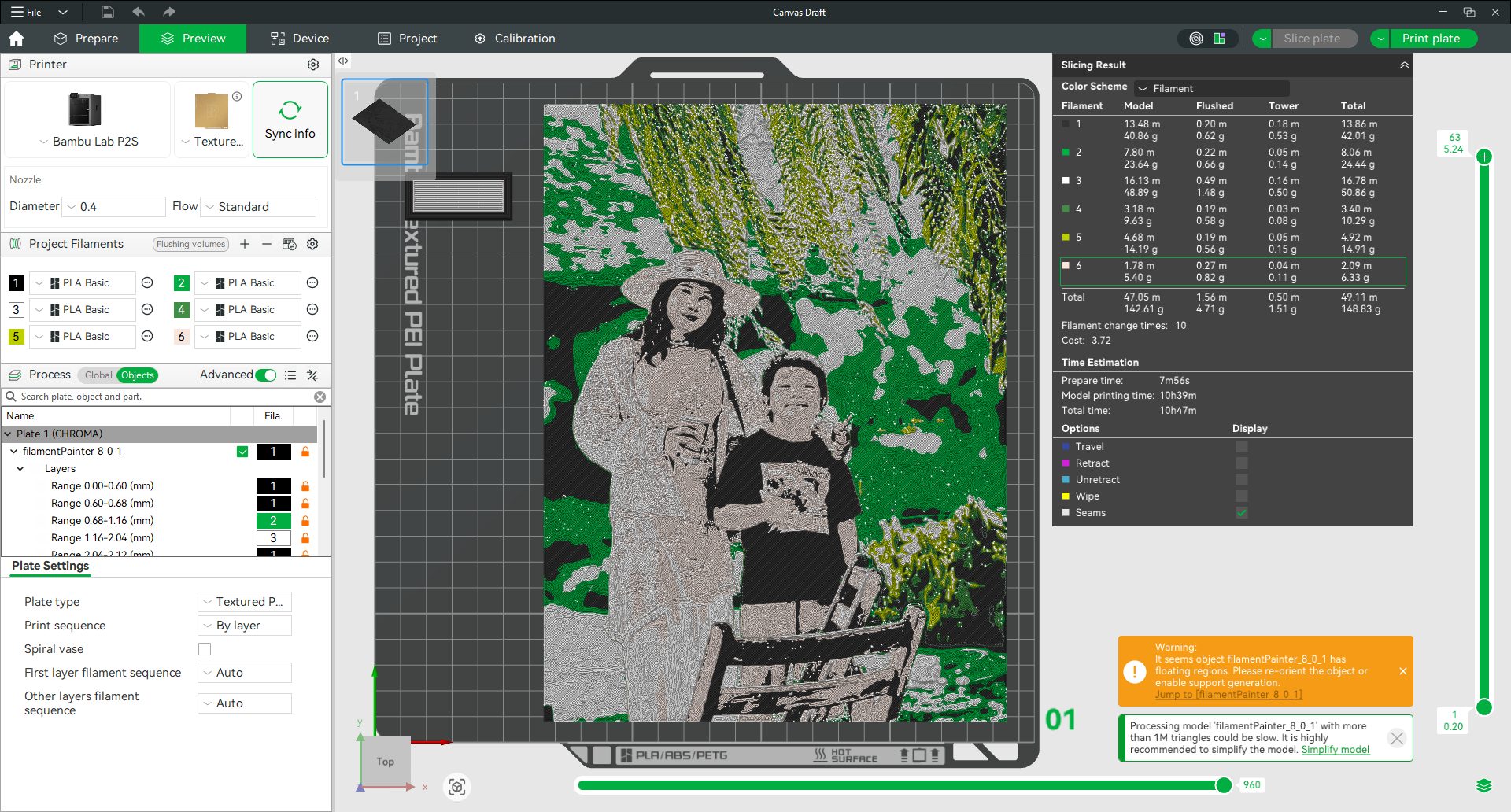Enable the Spiral vase checkbox

coord(205,649)
